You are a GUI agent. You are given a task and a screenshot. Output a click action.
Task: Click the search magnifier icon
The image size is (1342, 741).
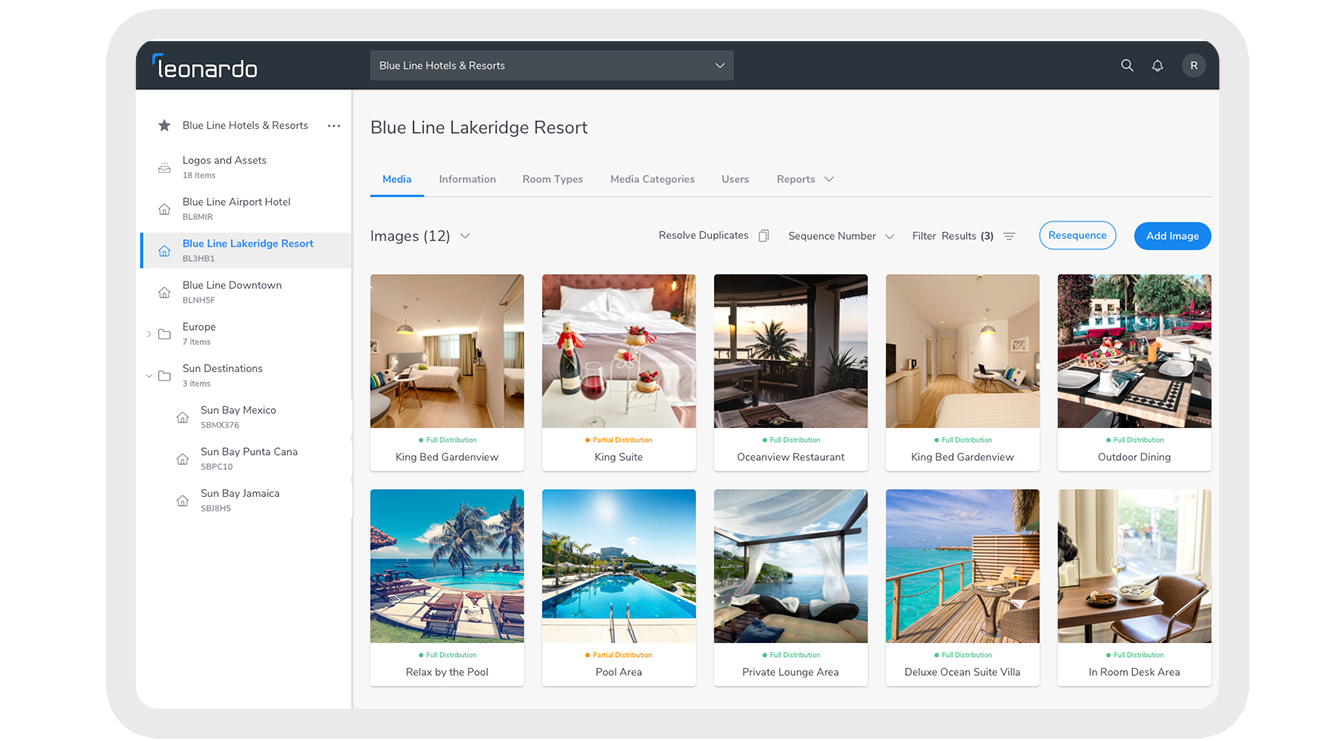1127,65
